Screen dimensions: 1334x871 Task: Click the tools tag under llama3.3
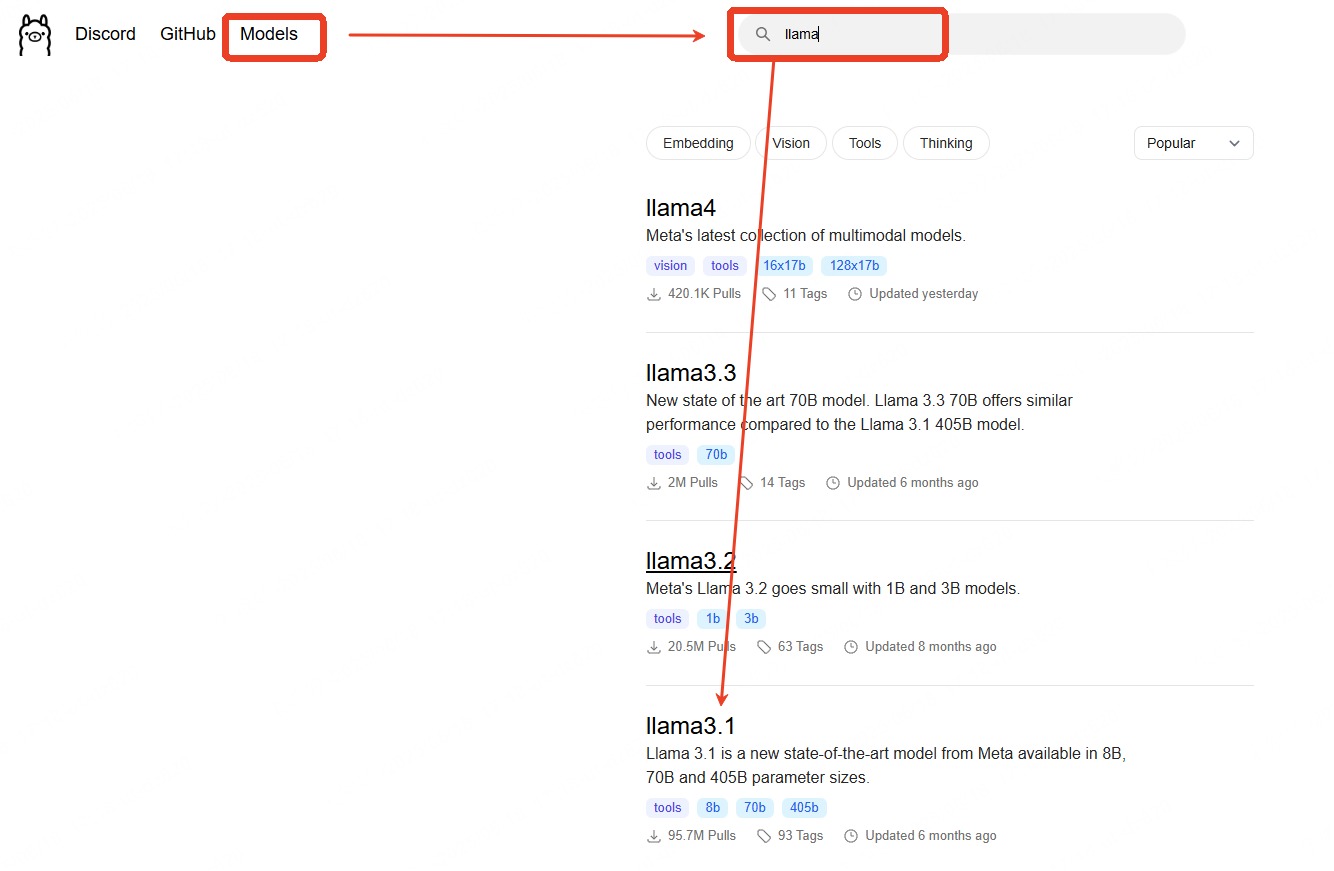(x=667, y=454)
